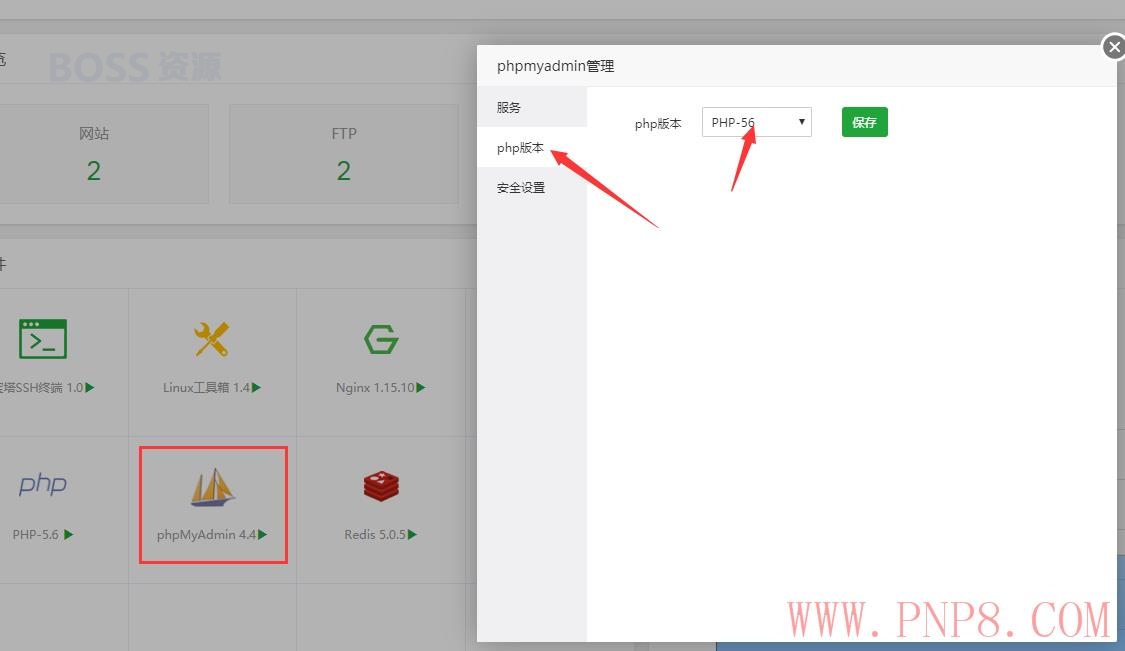This screenshot has width=1125, height=651.
Task: Click the play arrow next to PHP-5.6
Action: (x=69, y=535)
